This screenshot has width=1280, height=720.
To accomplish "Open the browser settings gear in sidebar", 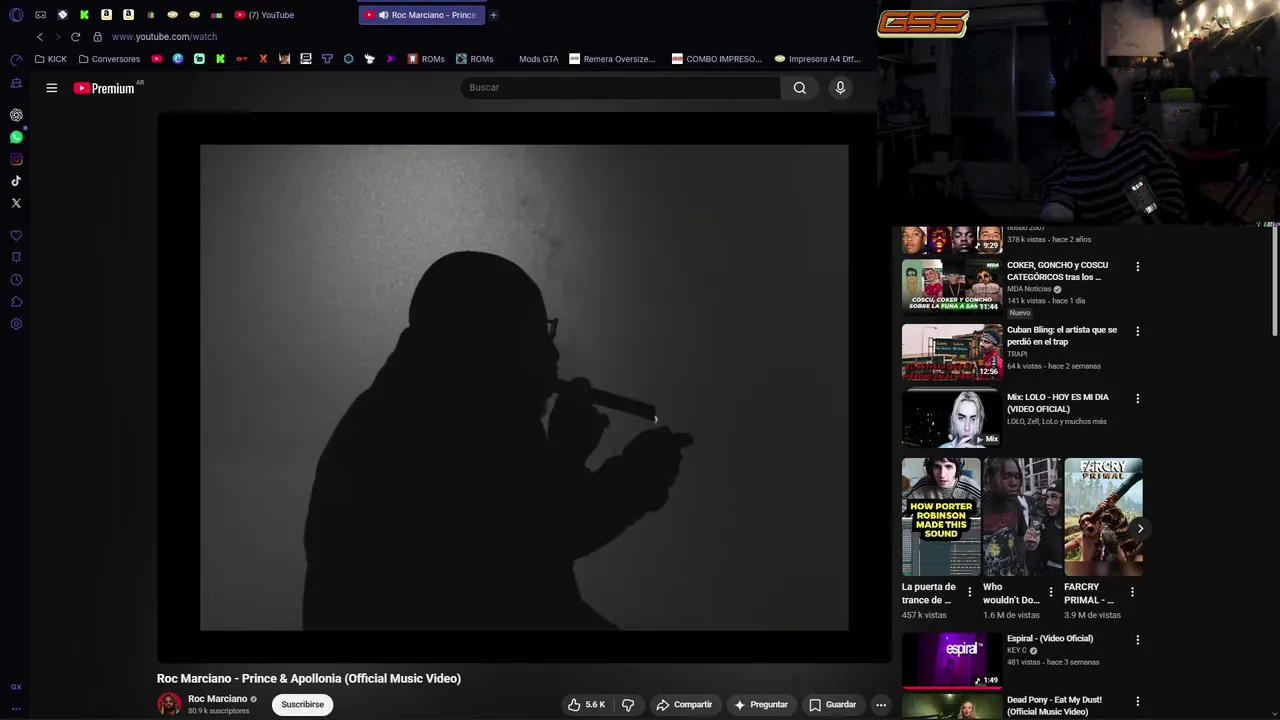I will click(16, 324).
